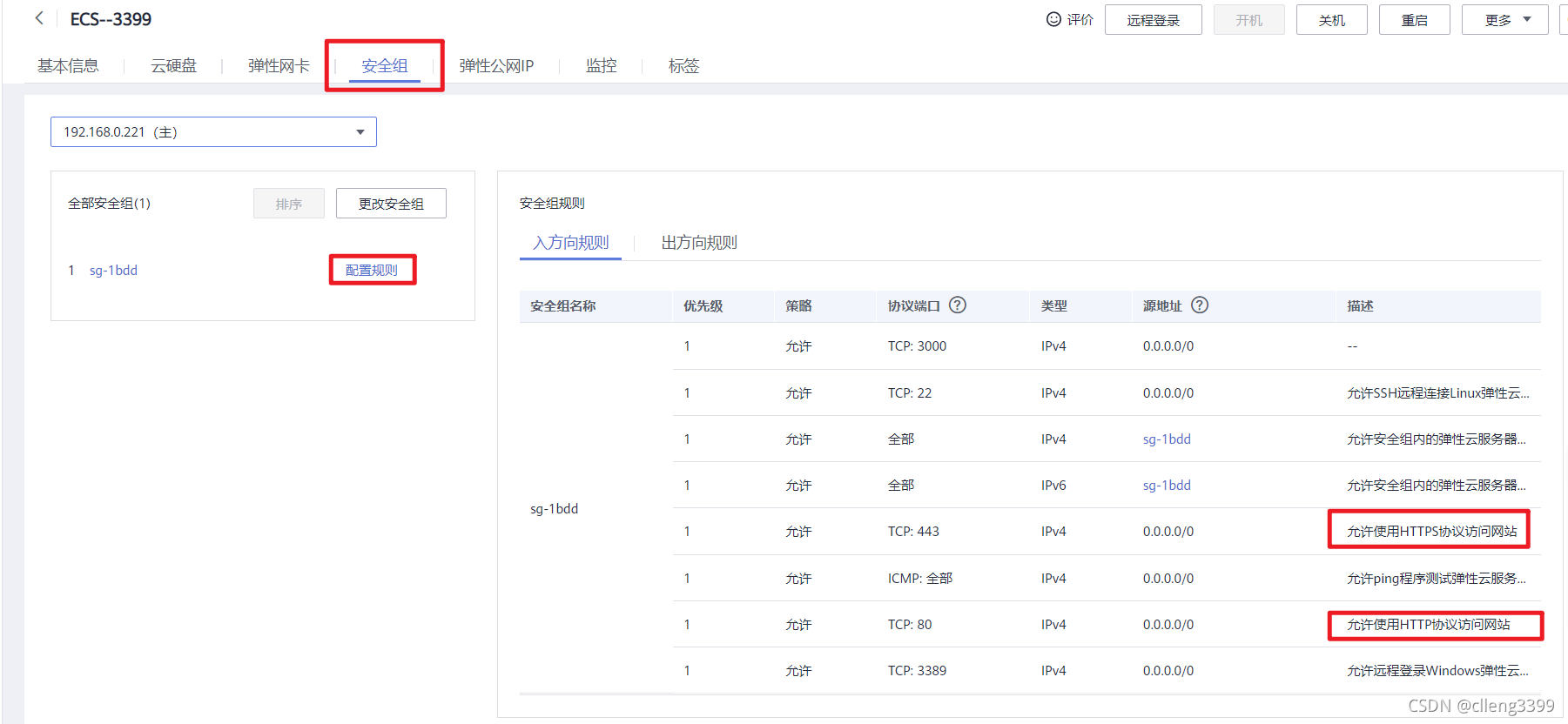The height and width of the screenshot is (724, 1568).
Task: Click the 允许SSH远程连接Linux弹性云 description
Action: (x=1437, y=393)
